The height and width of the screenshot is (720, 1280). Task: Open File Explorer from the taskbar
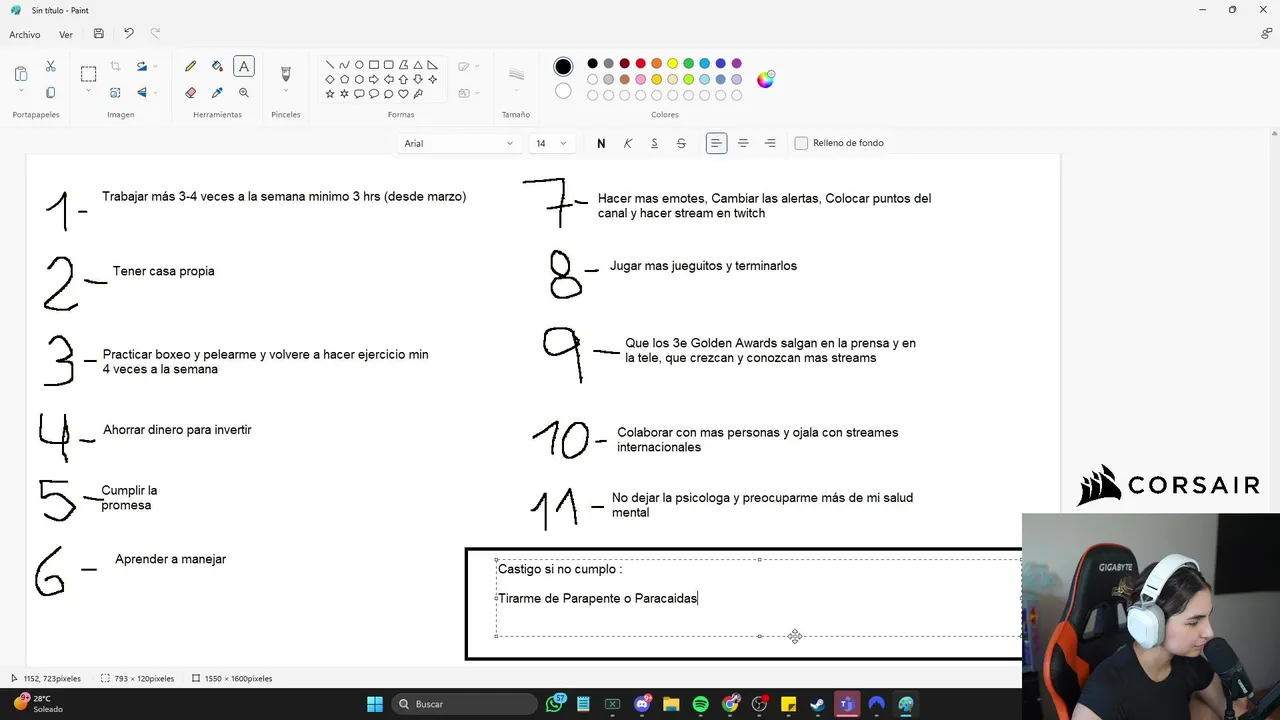(671, 704)
